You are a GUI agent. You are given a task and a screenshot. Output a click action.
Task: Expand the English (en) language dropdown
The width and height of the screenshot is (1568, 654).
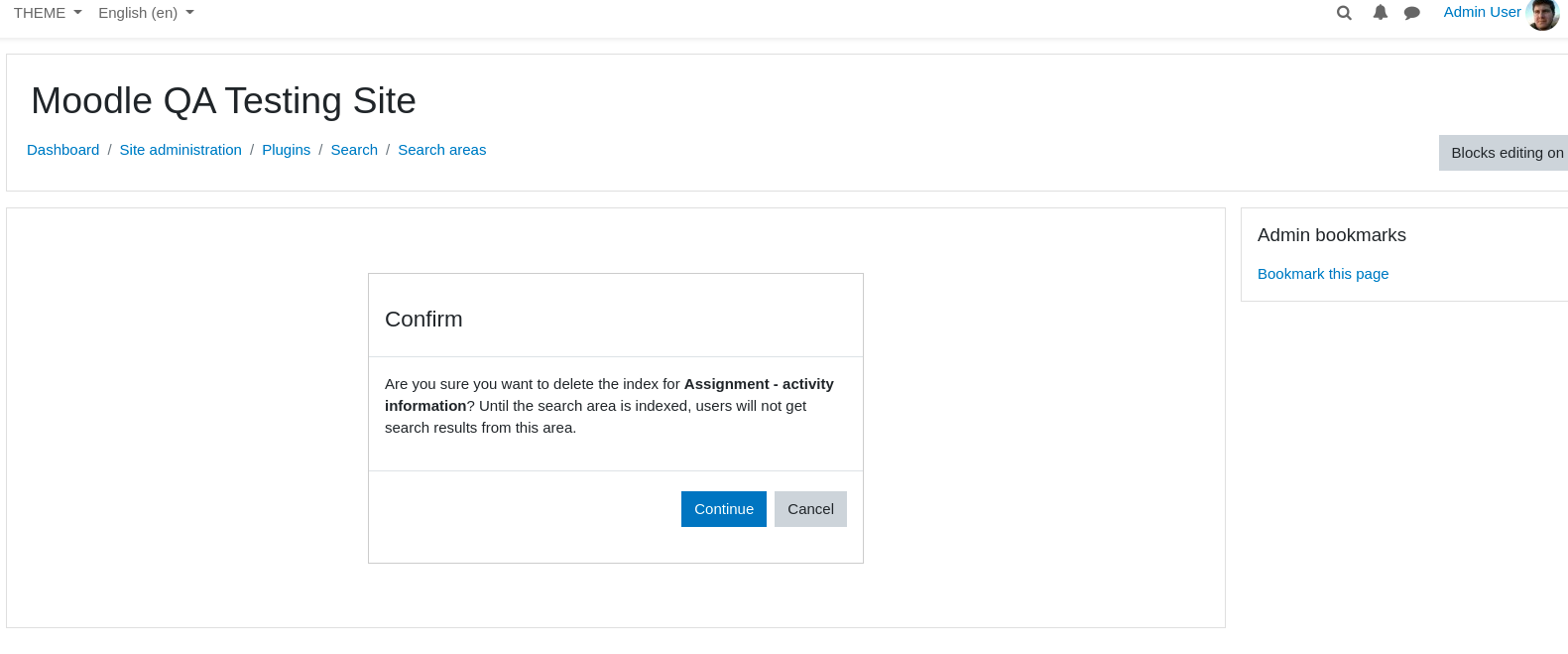(146, 13)
